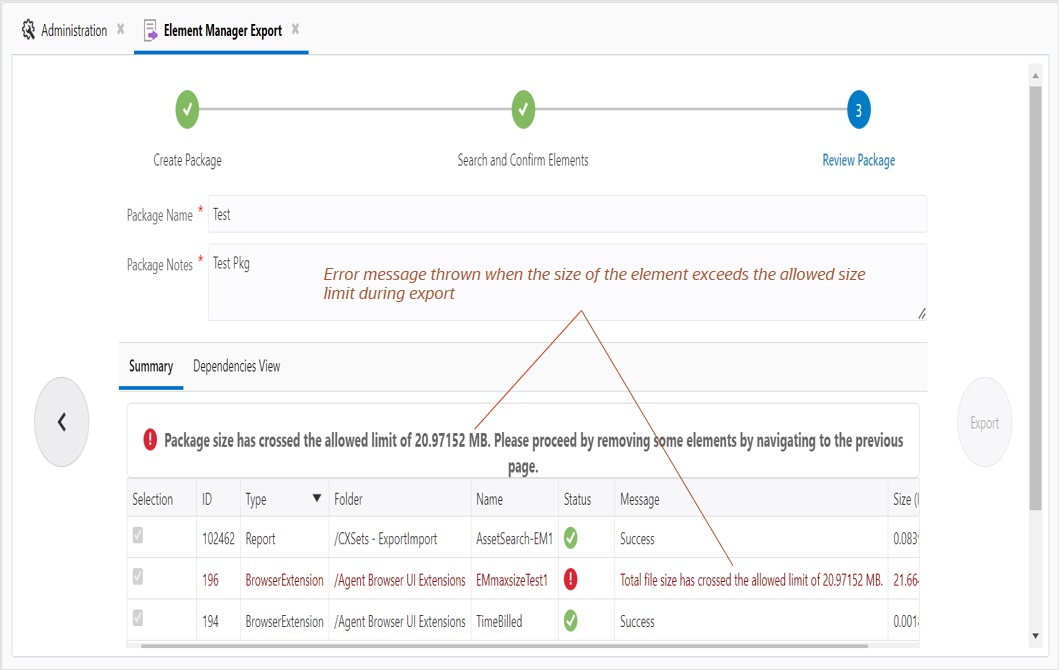
Task: Toggle selection checkbox for BrowserExtension 194
Action: (138, 617)
